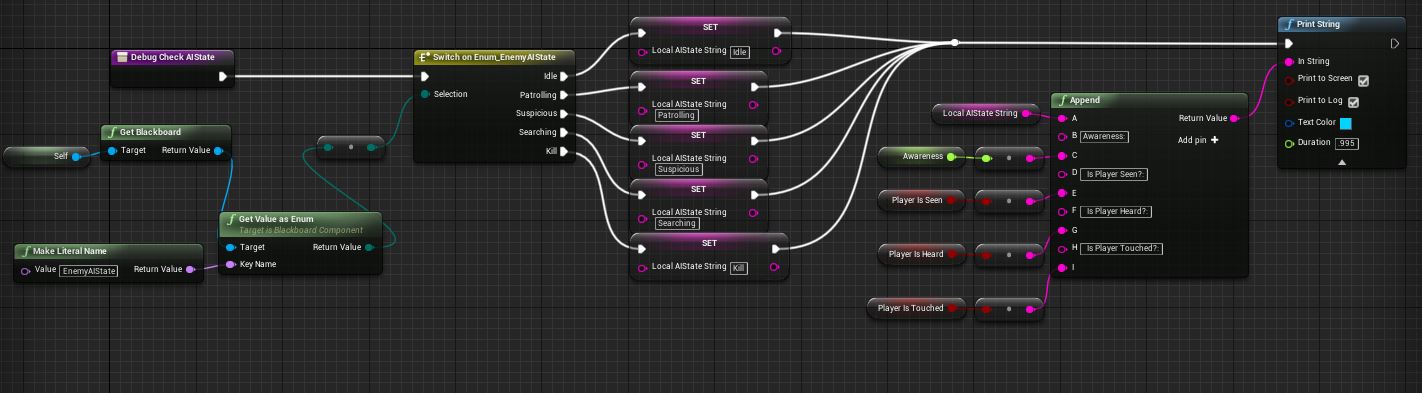Image resolution: width=1422 pixels, height=393 pixels.
Task: Click the Kill exec output pin on Switch
Action: (x=565, y=152)
